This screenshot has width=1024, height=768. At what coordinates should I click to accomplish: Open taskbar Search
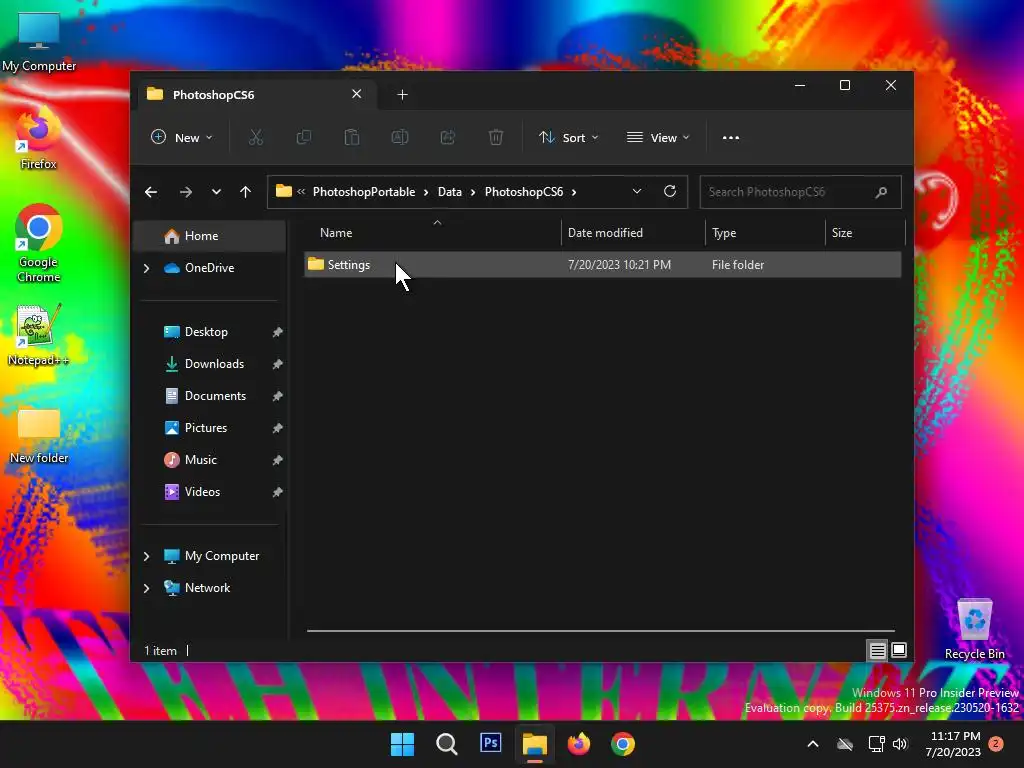click(447, 744)
